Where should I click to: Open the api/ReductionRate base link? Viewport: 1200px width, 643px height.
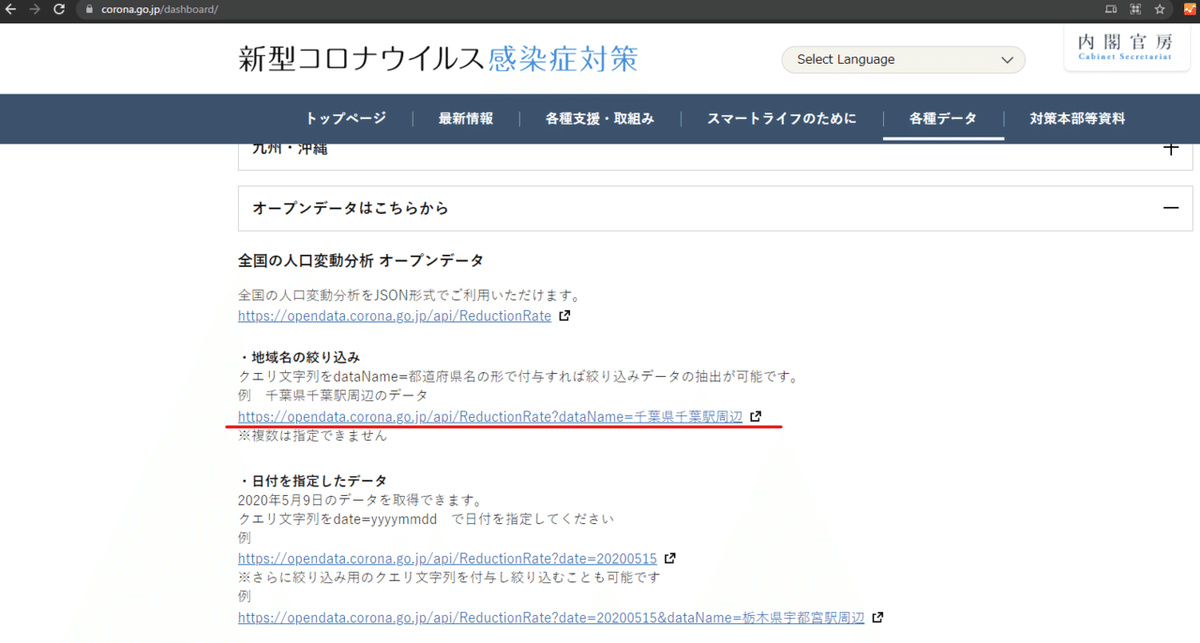coord(395,316)
